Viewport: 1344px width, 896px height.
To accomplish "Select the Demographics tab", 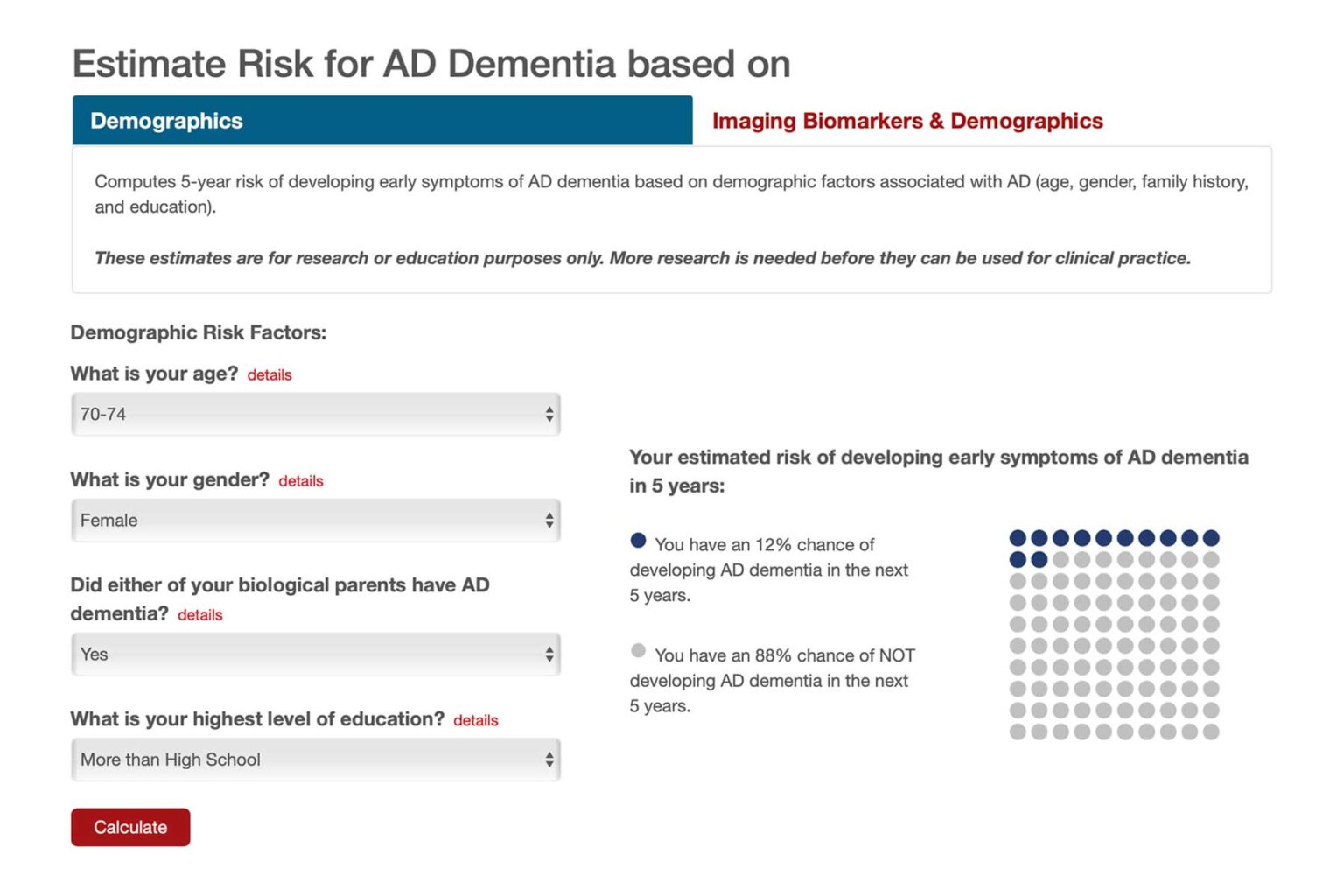I will (166, 121).
